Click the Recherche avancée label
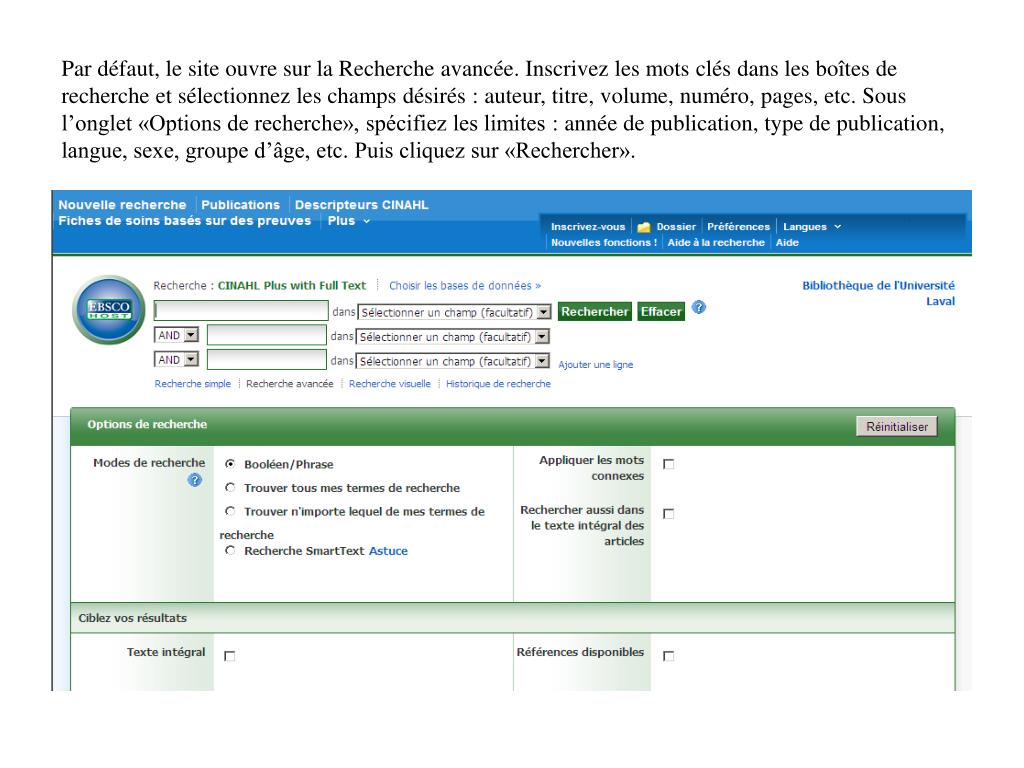Screen dimensions: 1024x768 (290, 383)
